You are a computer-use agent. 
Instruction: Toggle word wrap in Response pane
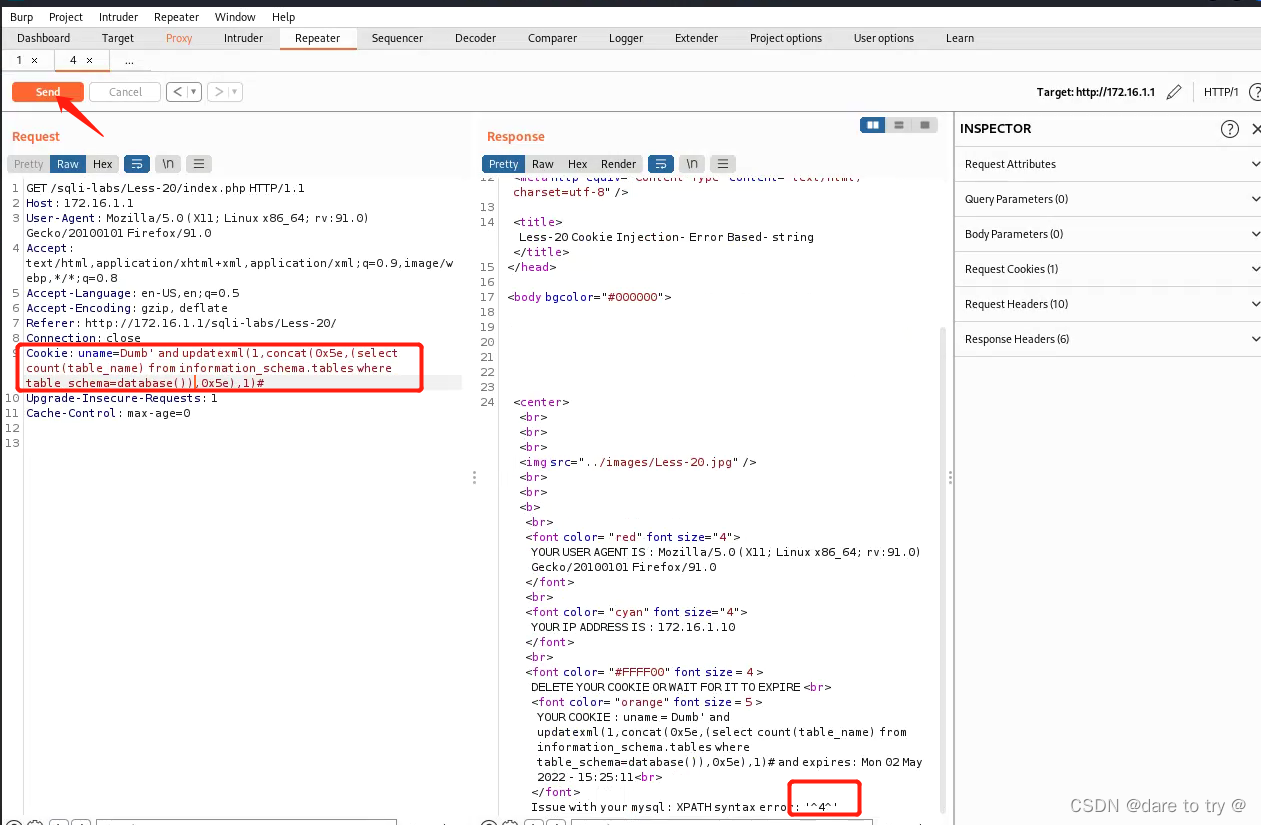click(661, 164)
